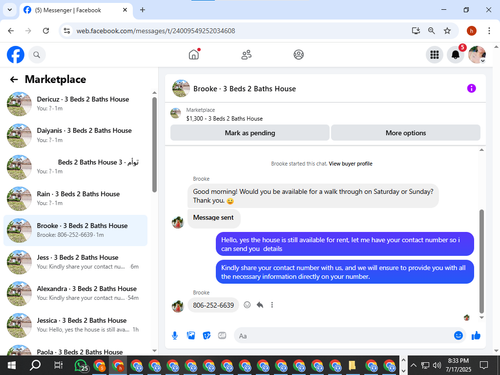The width and height of the screenshot is (500, 375).
Task: Open the Chrome profile avatar
Action: [x=471, y=31]
